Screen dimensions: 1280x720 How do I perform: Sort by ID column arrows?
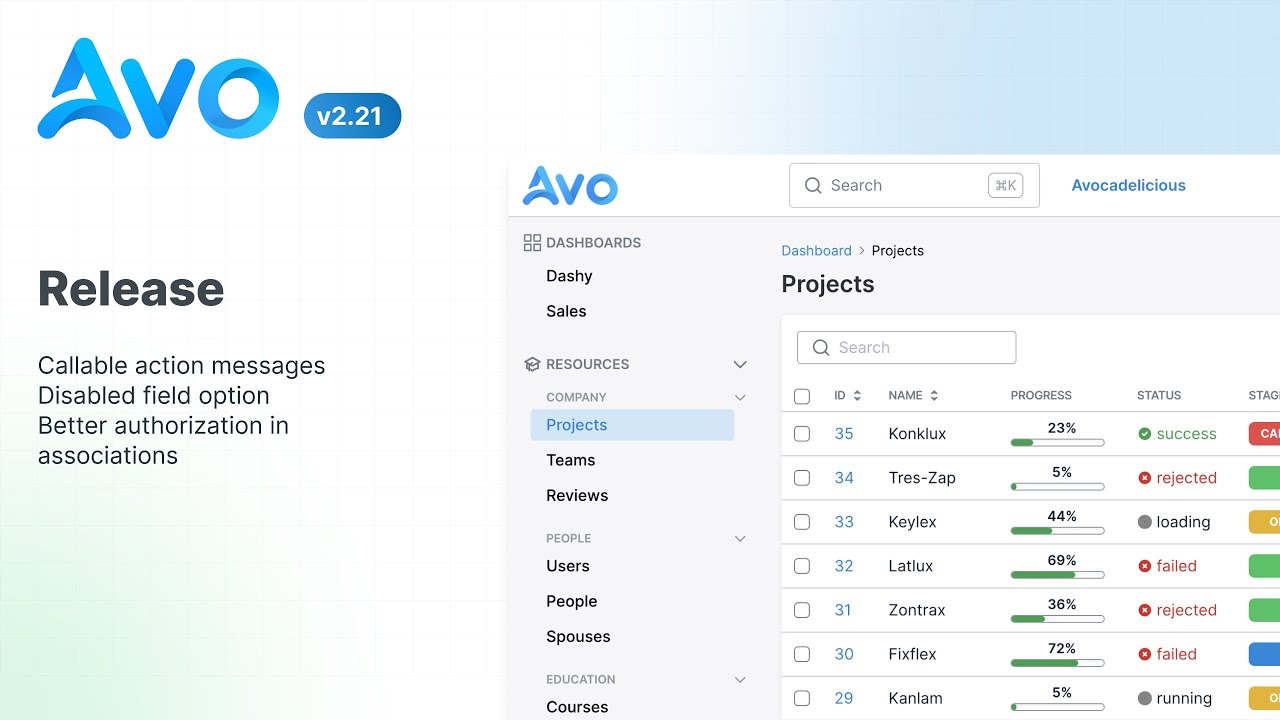857,396
